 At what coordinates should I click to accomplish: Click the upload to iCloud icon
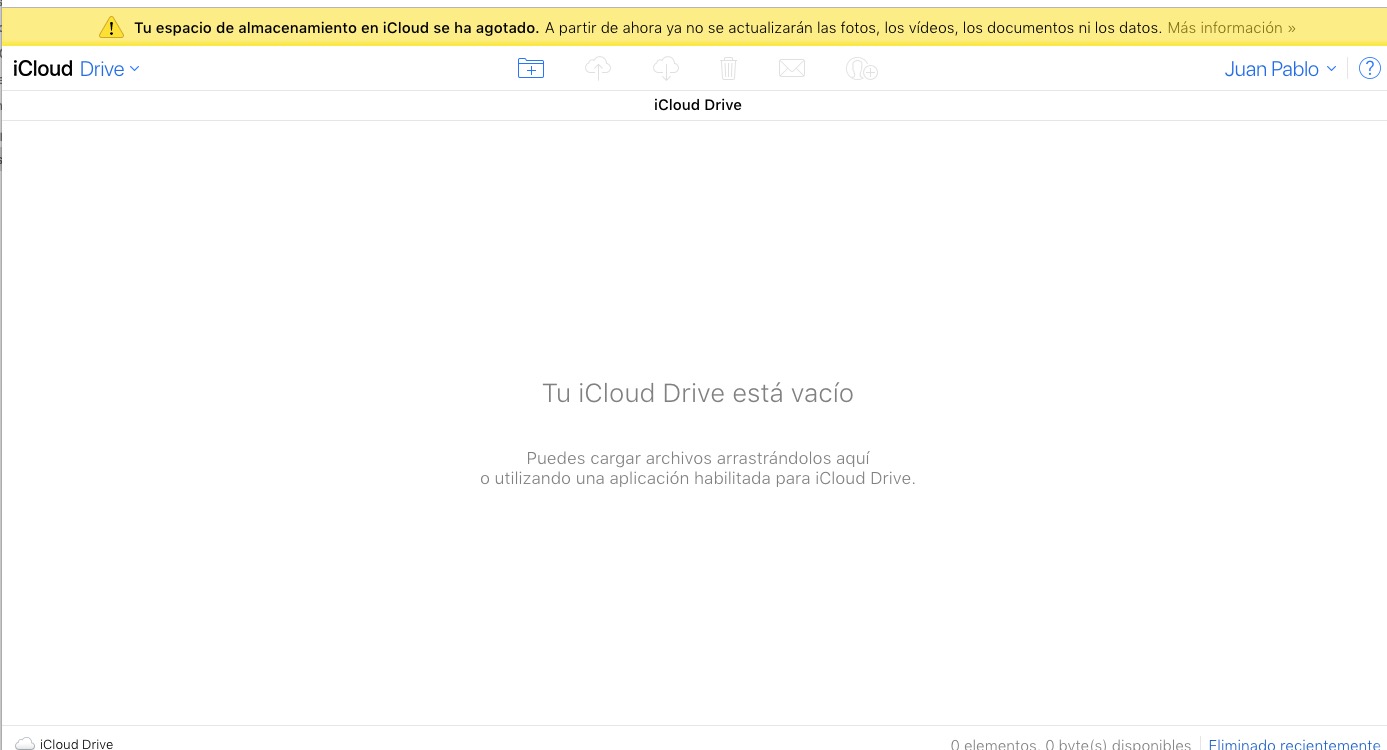pos(598,68)
